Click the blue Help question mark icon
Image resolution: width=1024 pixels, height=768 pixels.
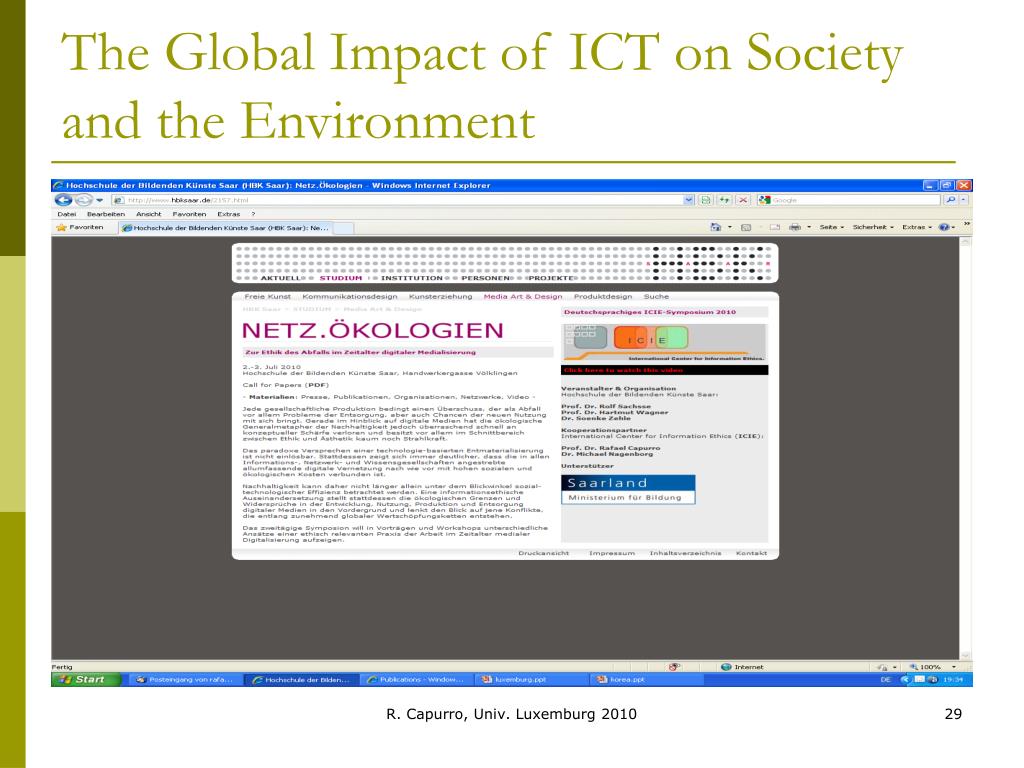click(x=944, y=227)
